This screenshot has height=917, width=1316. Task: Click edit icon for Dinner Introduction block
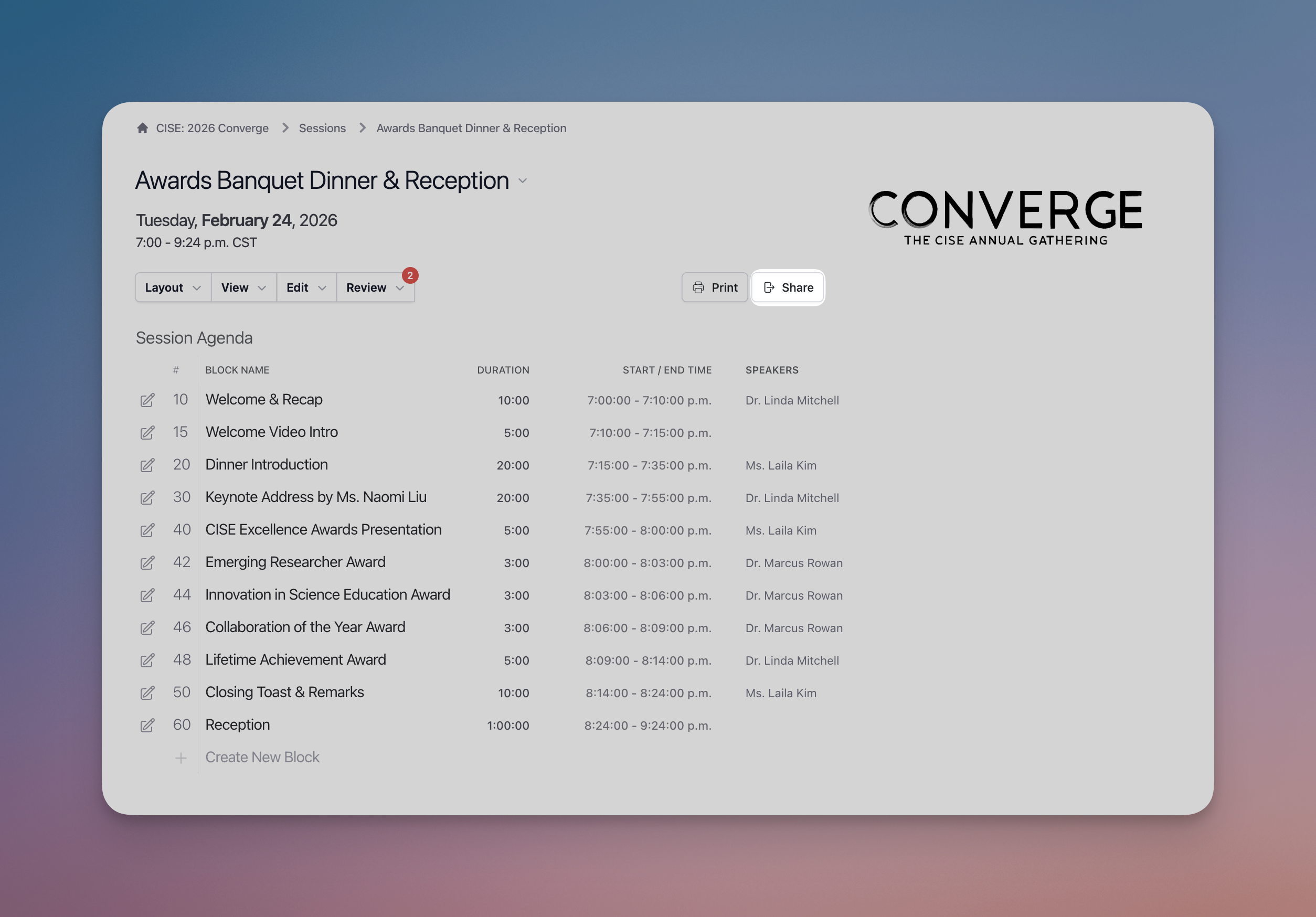[147, 465]
